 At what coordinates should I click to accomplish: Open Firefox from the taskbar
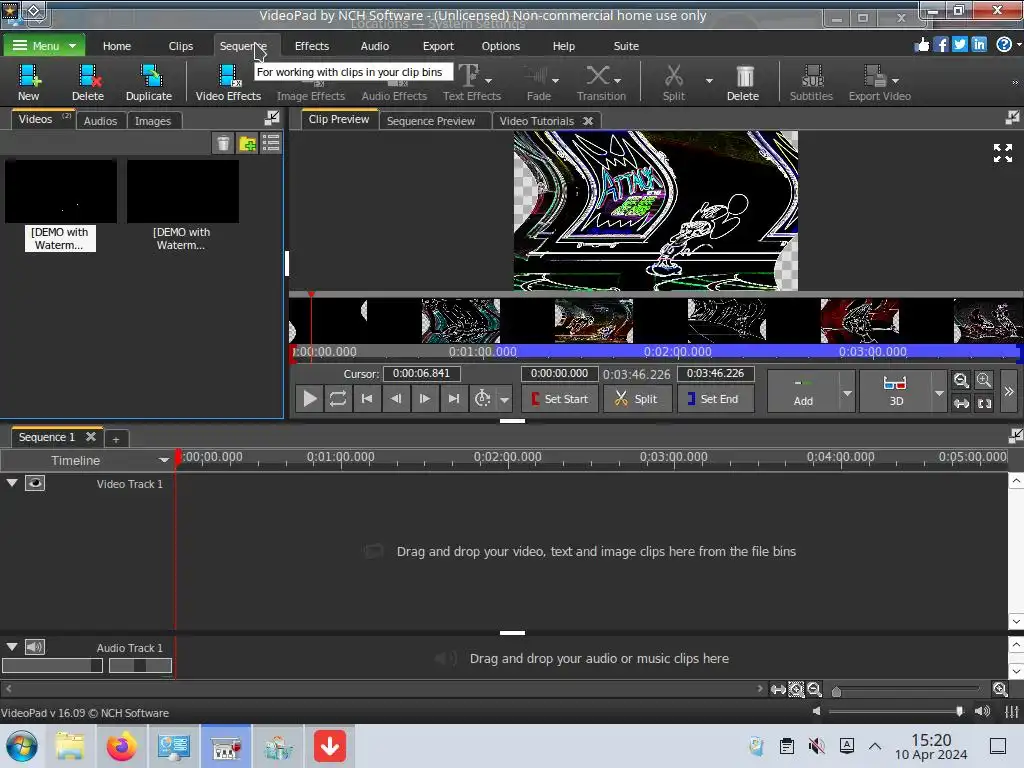click(x=121, y=746)
